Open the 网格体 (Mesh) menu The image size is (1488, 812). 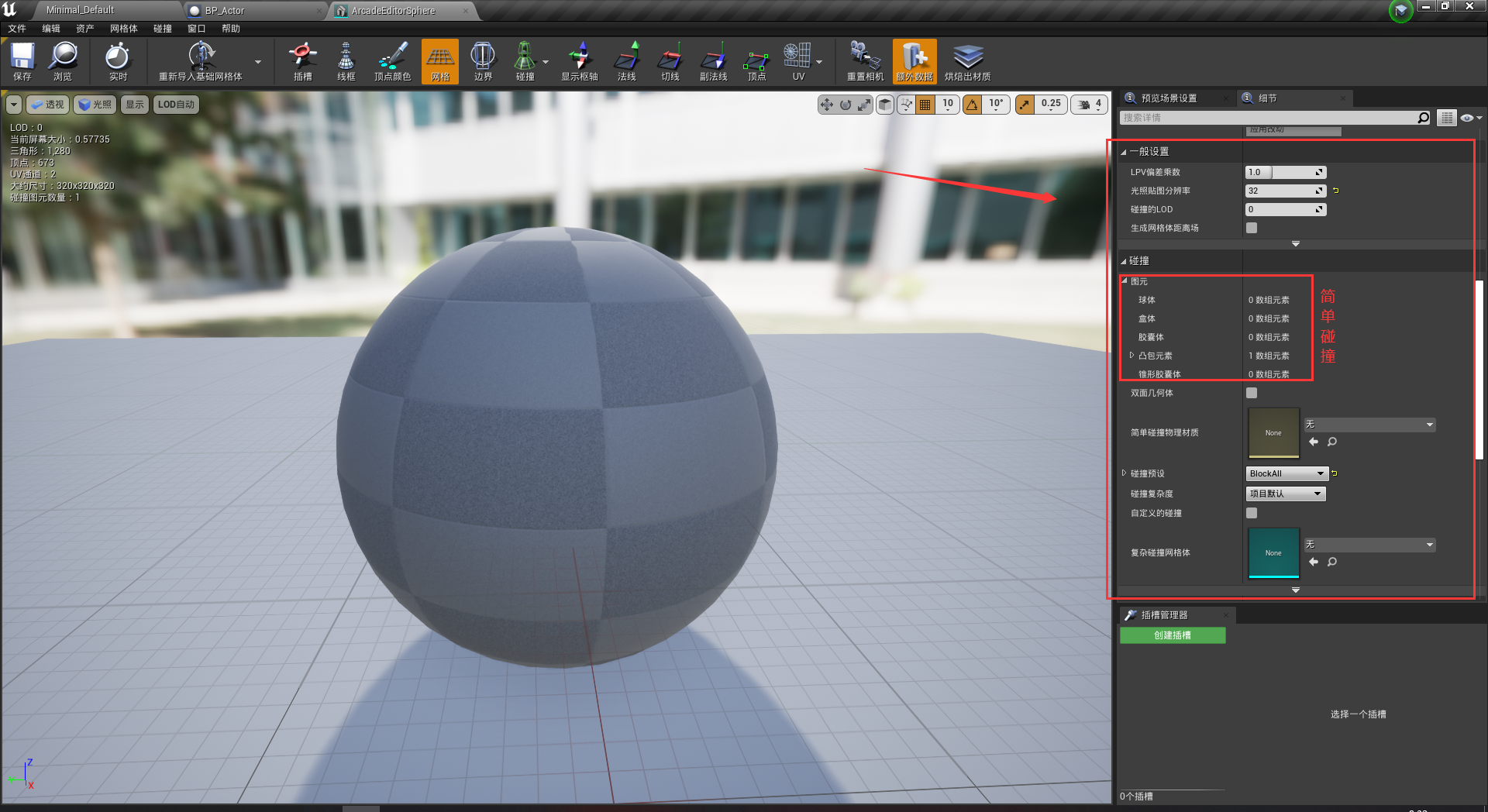tap(123, 29)
